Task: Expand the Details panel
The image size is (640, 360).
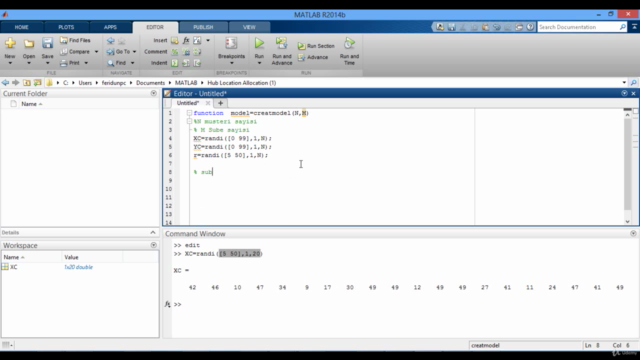Action: coord(153,233)
